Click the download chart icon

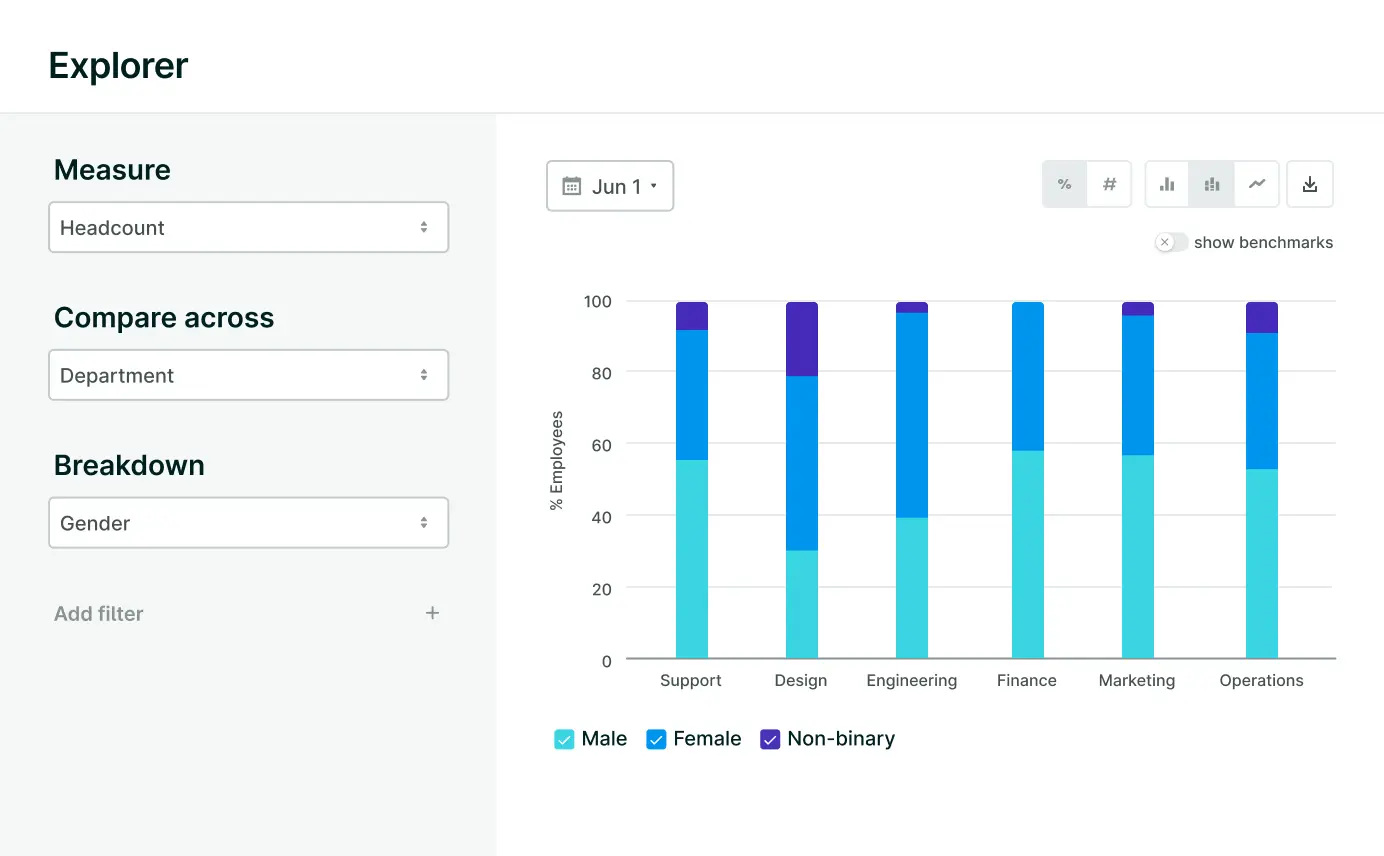coord(1310,185)
